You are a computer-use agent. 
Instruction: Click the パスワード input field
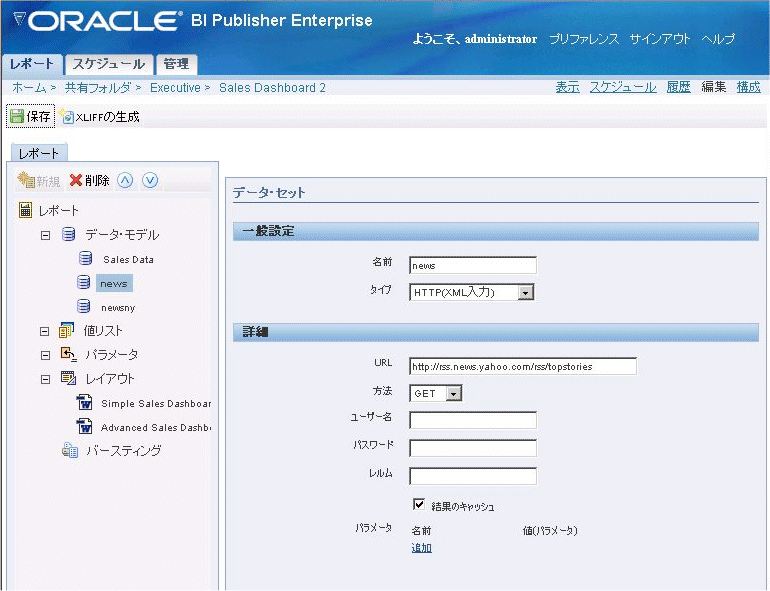tap(473, 448)
